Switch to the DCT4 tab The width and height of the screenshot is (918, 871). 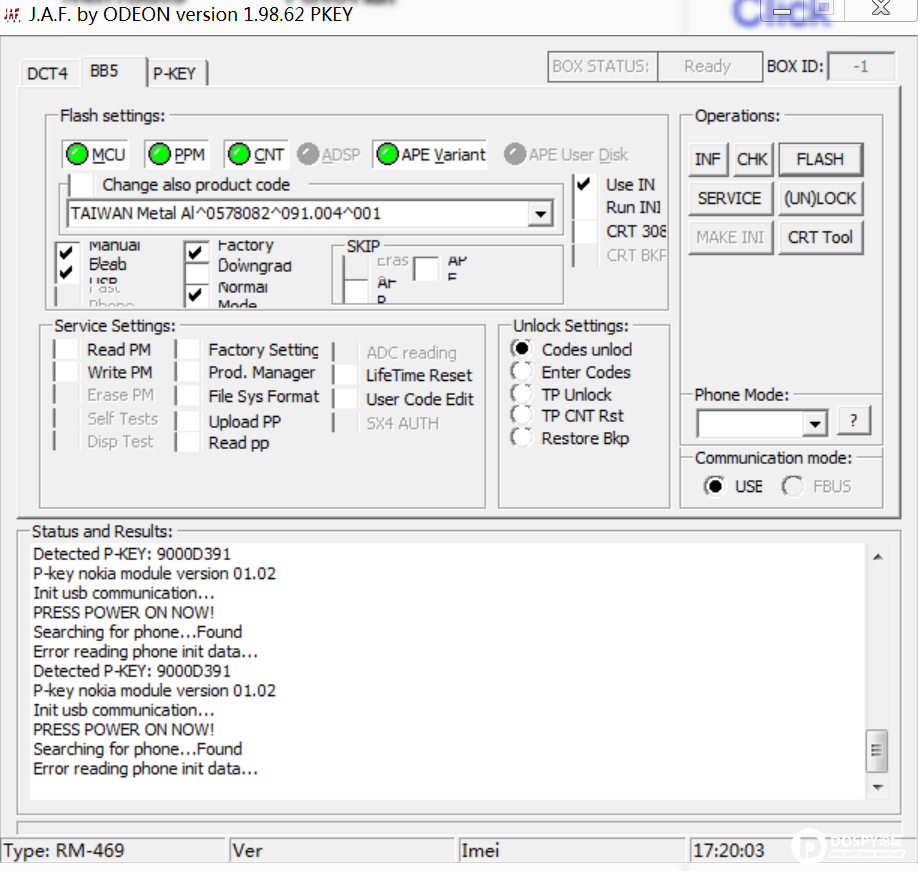[47, 74]
